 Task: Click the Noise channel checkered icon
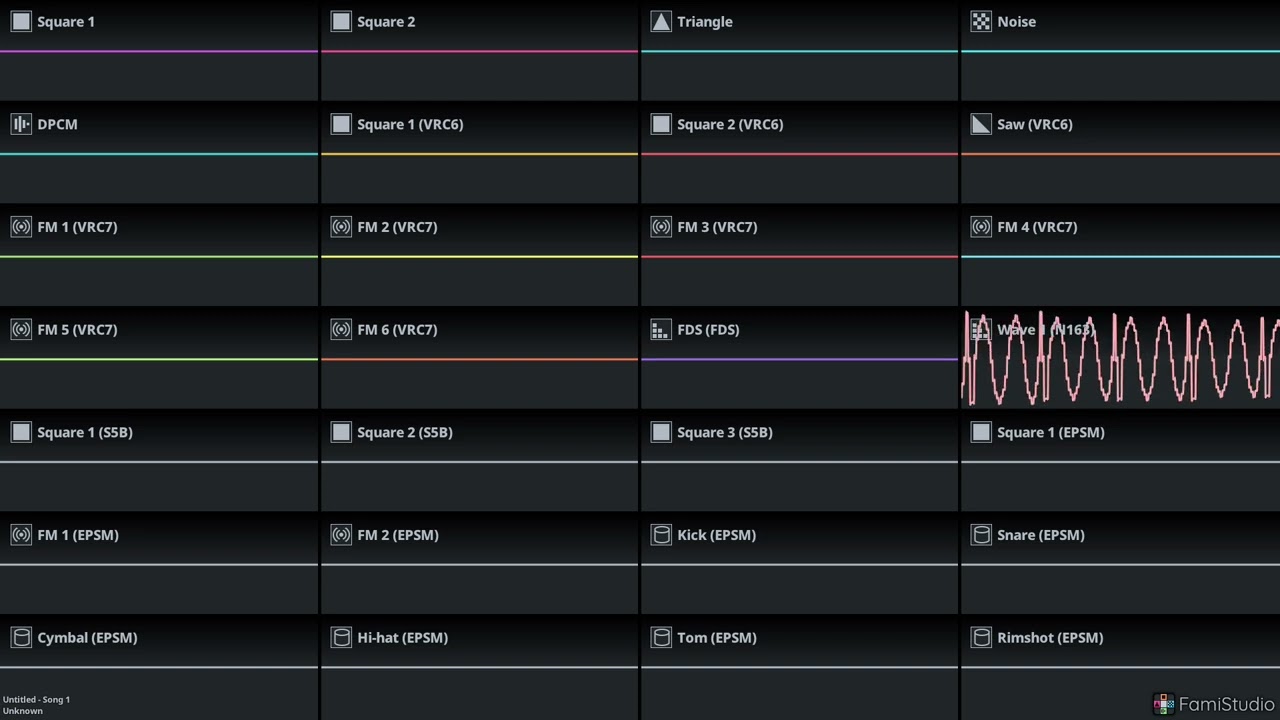point(981,22)
